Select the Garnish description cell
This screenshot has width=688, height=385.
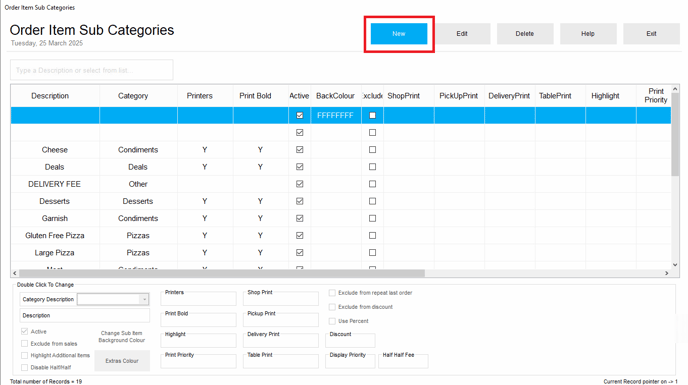pyautogui.click(x=55, y=218)
